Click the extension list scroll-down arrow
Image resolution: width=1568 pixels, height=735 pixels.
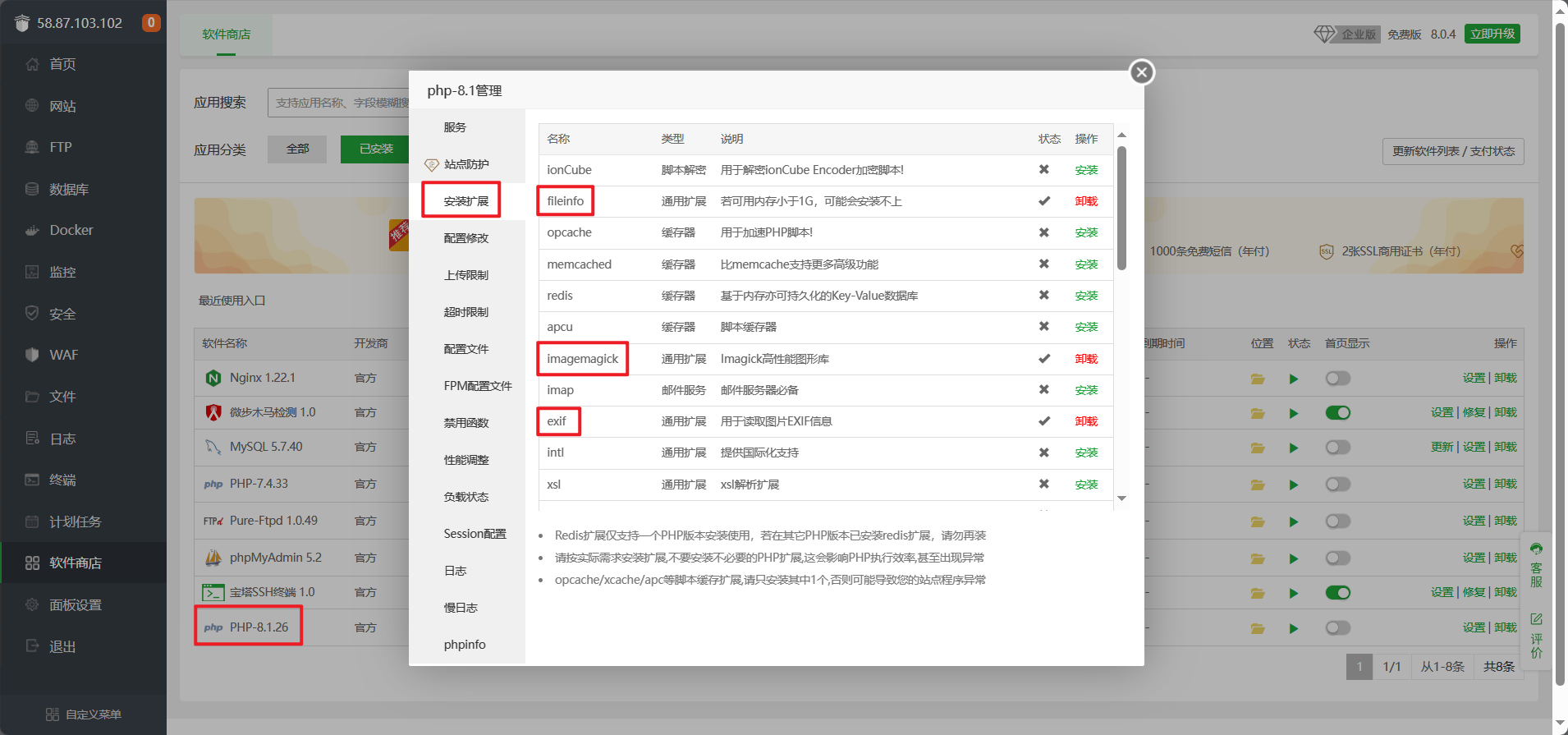[1121, 498]
